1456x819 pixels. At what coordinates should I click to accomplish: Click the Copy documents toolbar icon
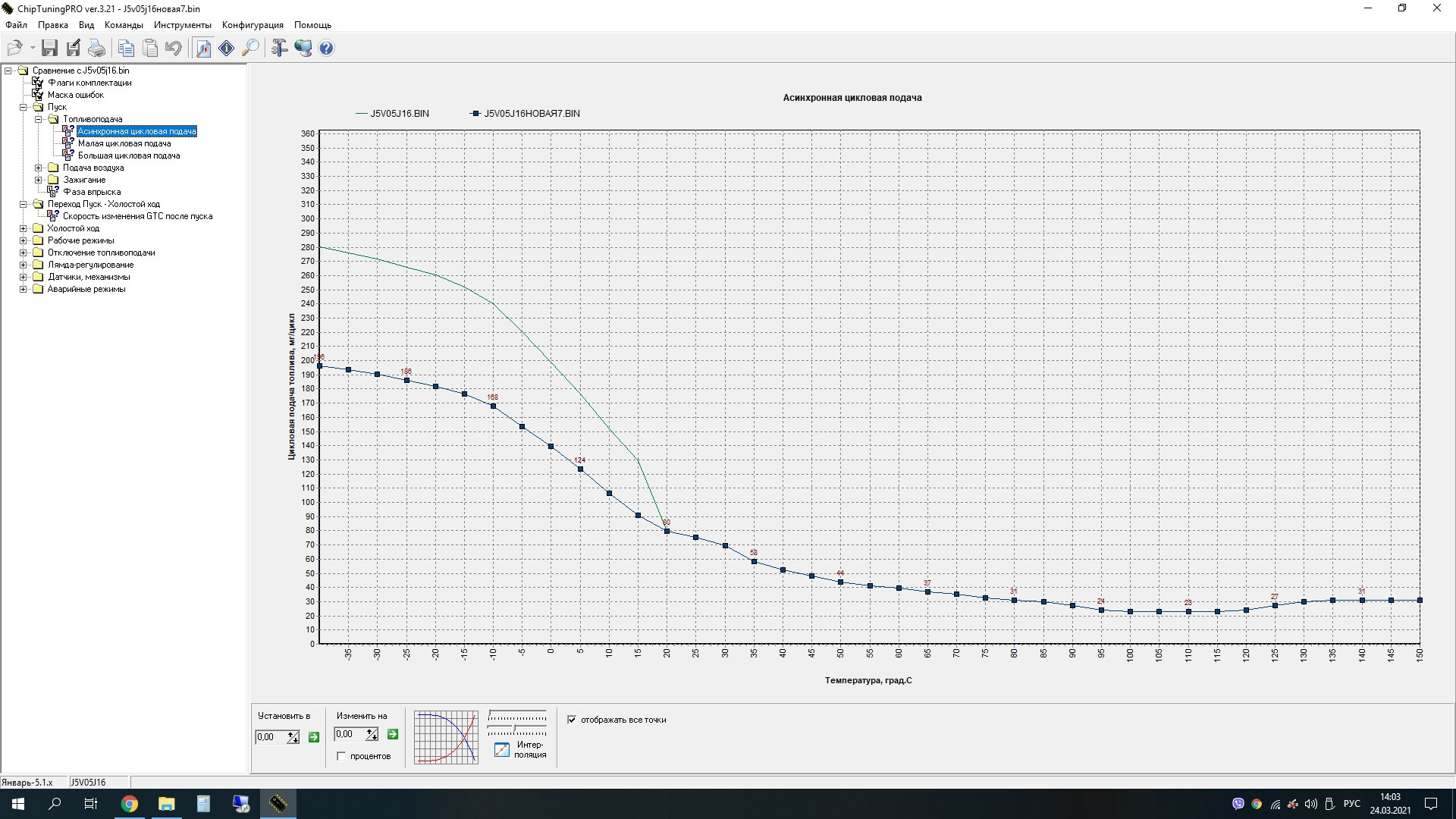(x=126, y=49)
